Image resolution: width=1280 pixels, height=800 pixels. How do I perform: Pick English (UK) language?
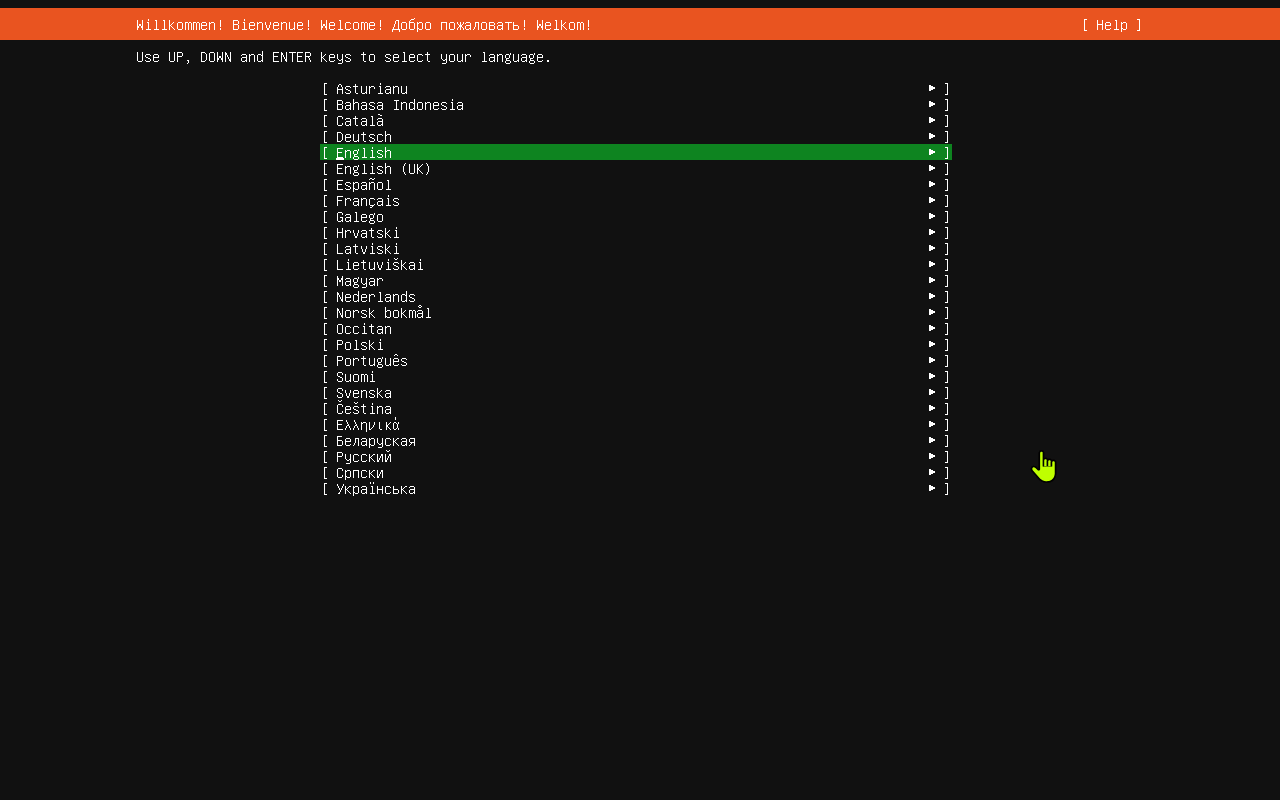(x=636, y=168)
